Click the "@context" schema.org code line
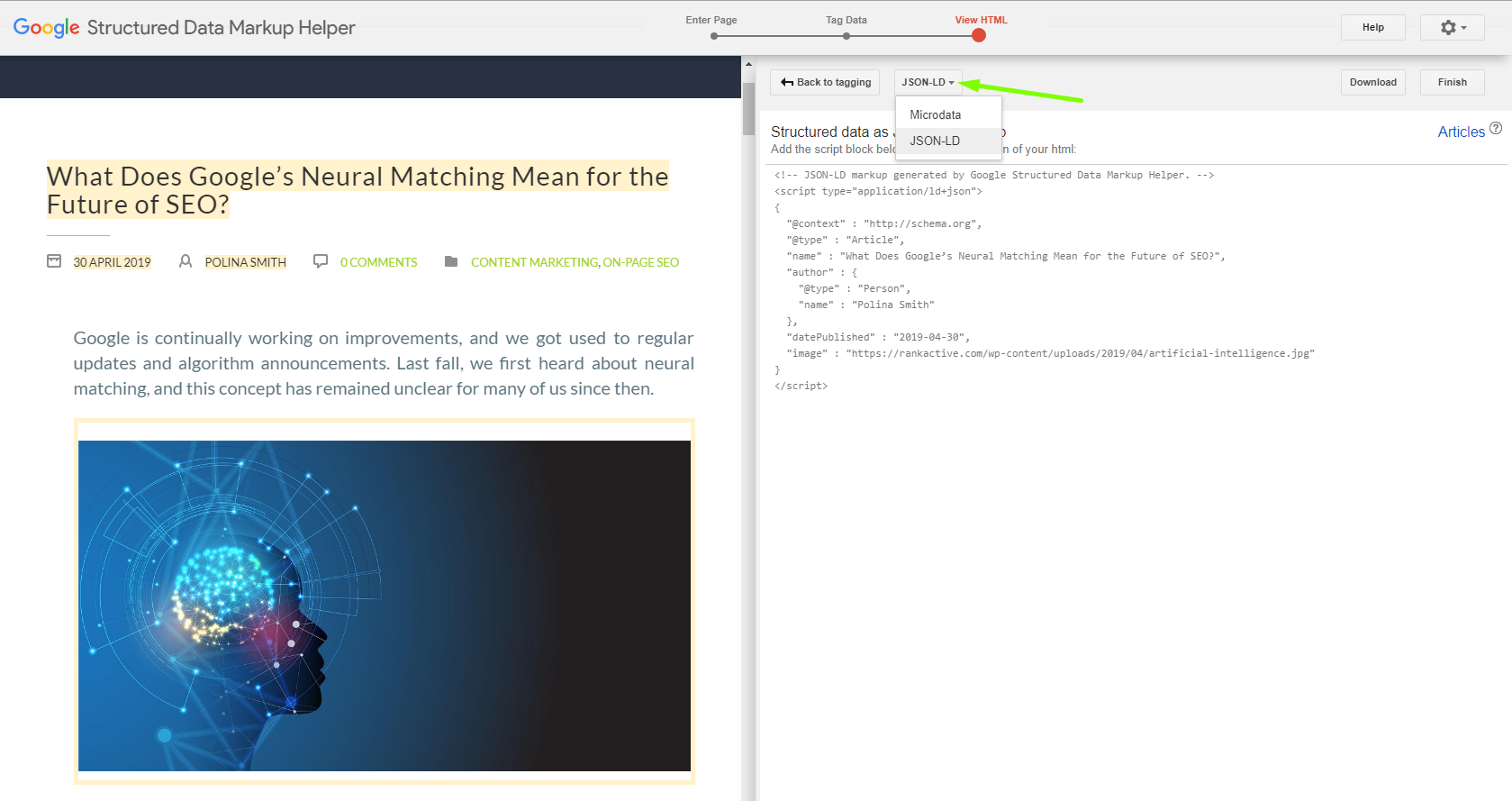 (x=884, y=223)
